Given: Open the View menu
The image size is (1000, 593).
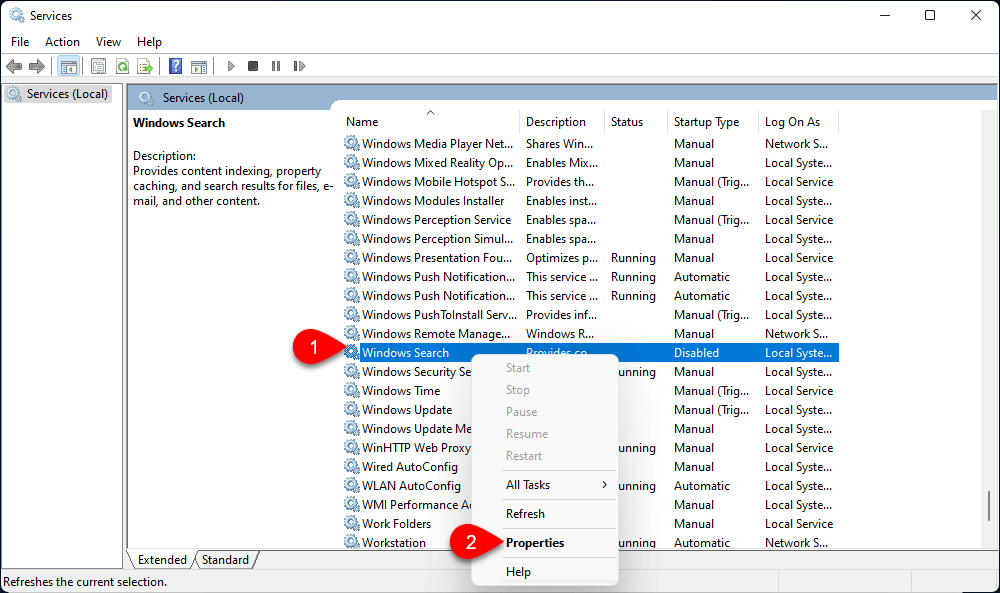Looking at the screenshot, I should click(108, 42).
